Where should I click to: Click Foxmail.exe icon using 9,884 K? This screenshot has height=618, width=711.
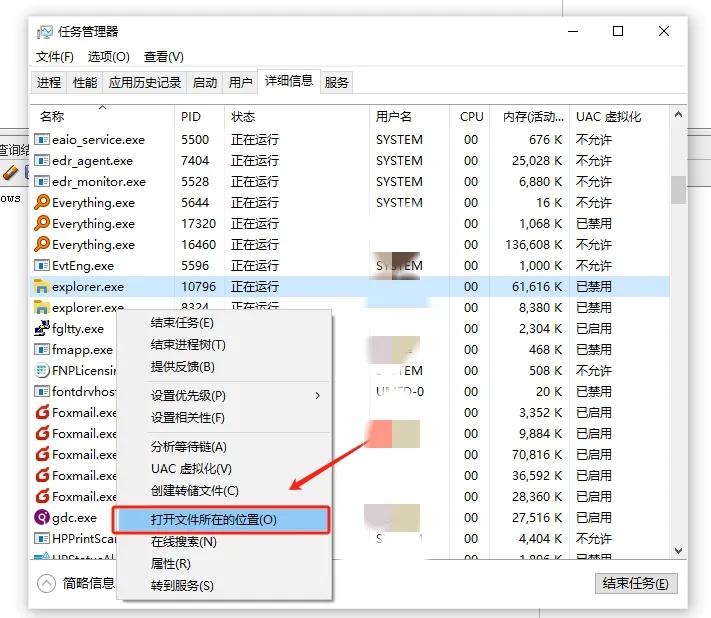[x=42, y=433]
